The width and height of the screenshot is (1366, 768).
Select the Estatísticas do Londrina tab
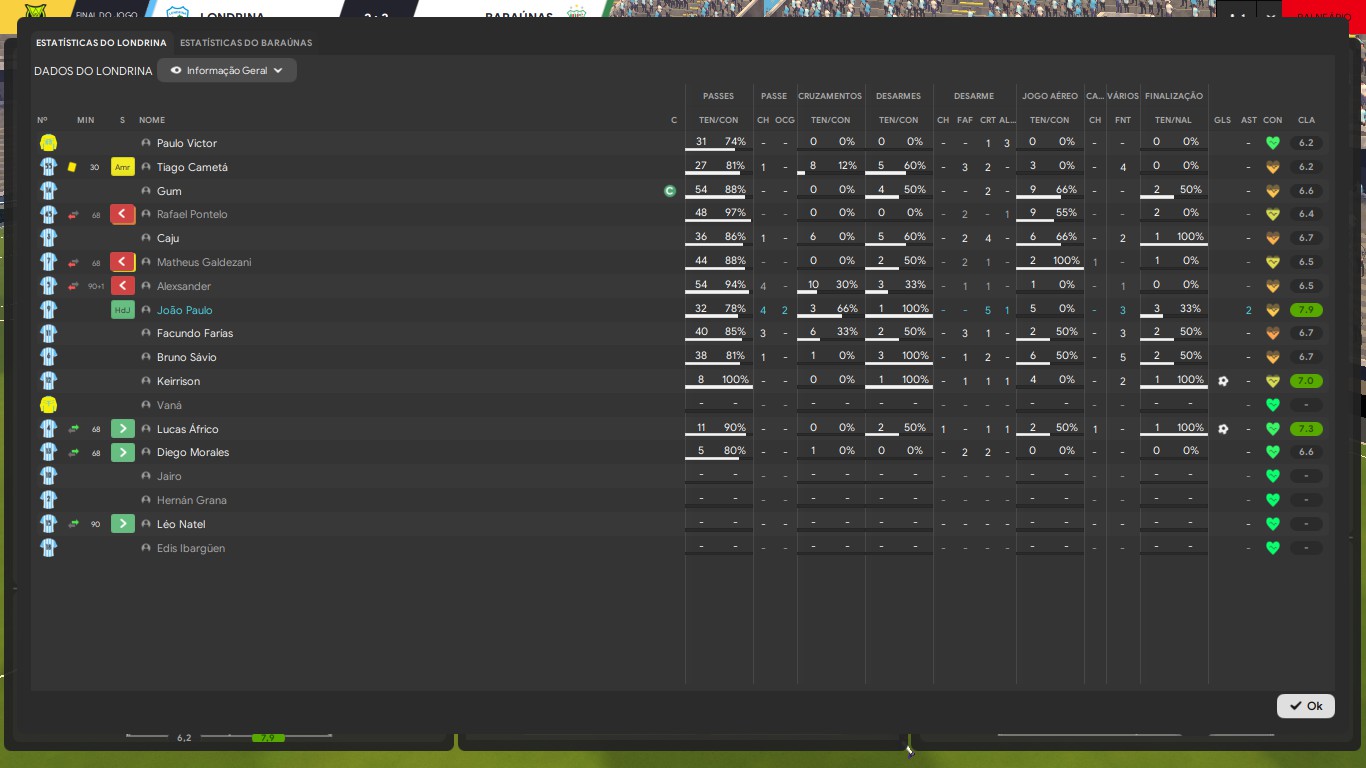[101, 43]
